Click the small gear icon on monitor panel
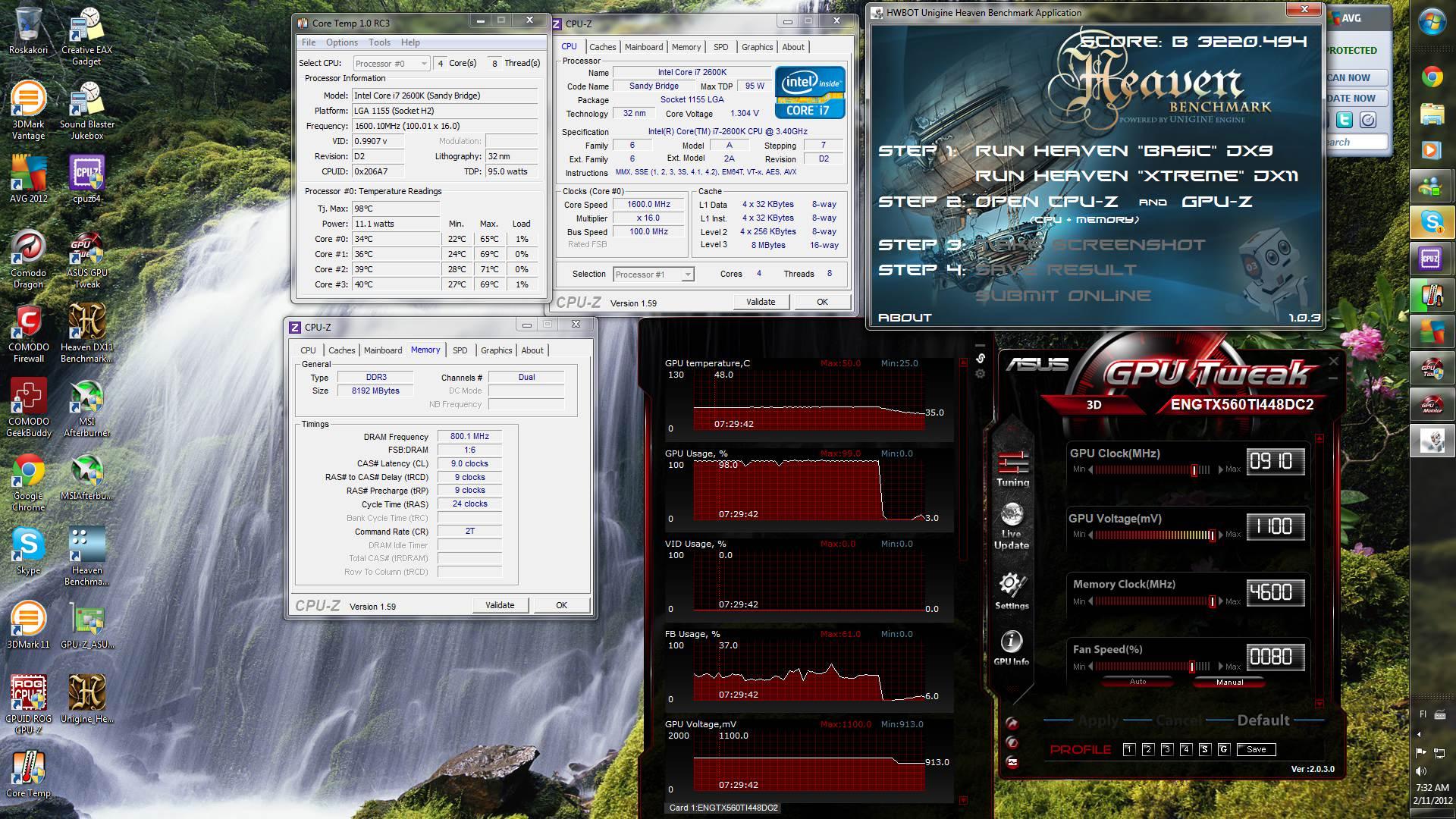 (x=980, y=373)
